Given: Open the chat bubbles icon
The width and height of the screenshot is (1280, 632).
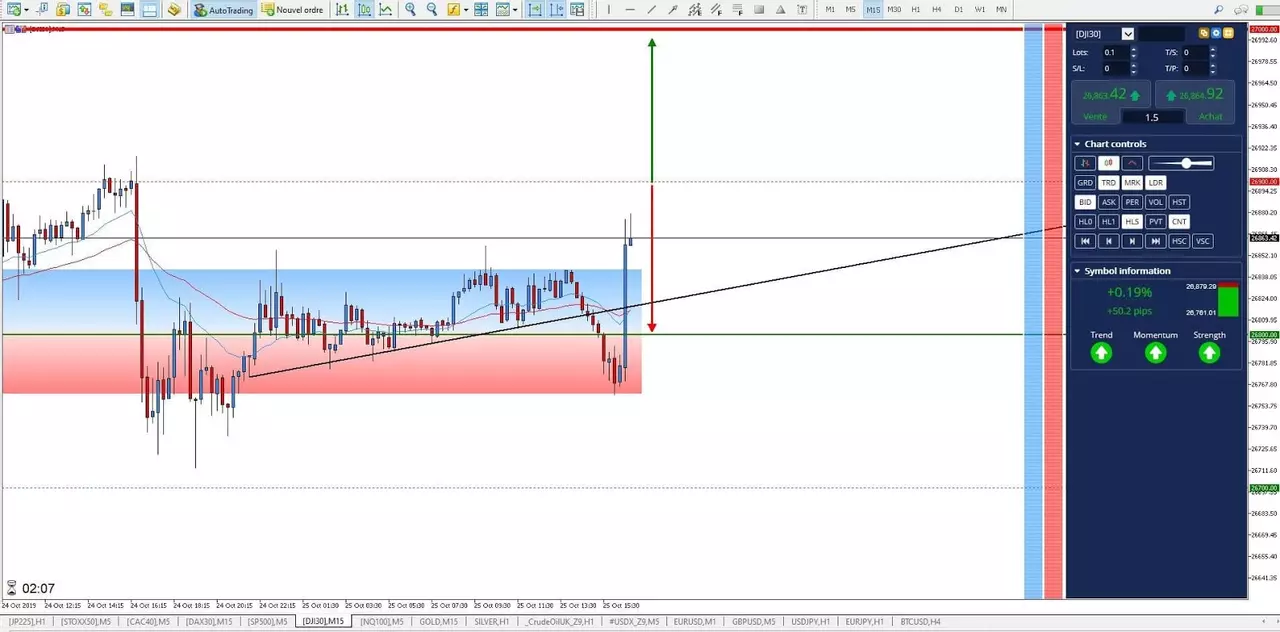Looking at the screenshot, I should pyautogui.click(x=1241, y=9).
